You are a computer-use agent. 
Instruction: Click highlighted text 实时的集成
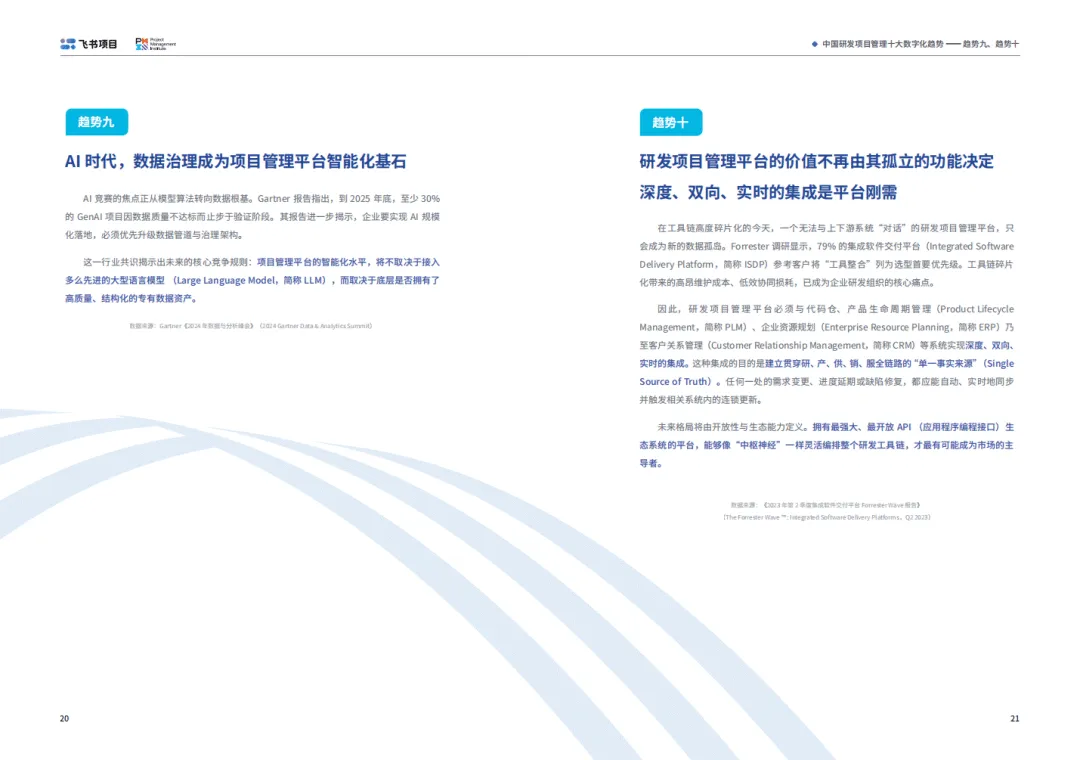[x=662, y=363]
